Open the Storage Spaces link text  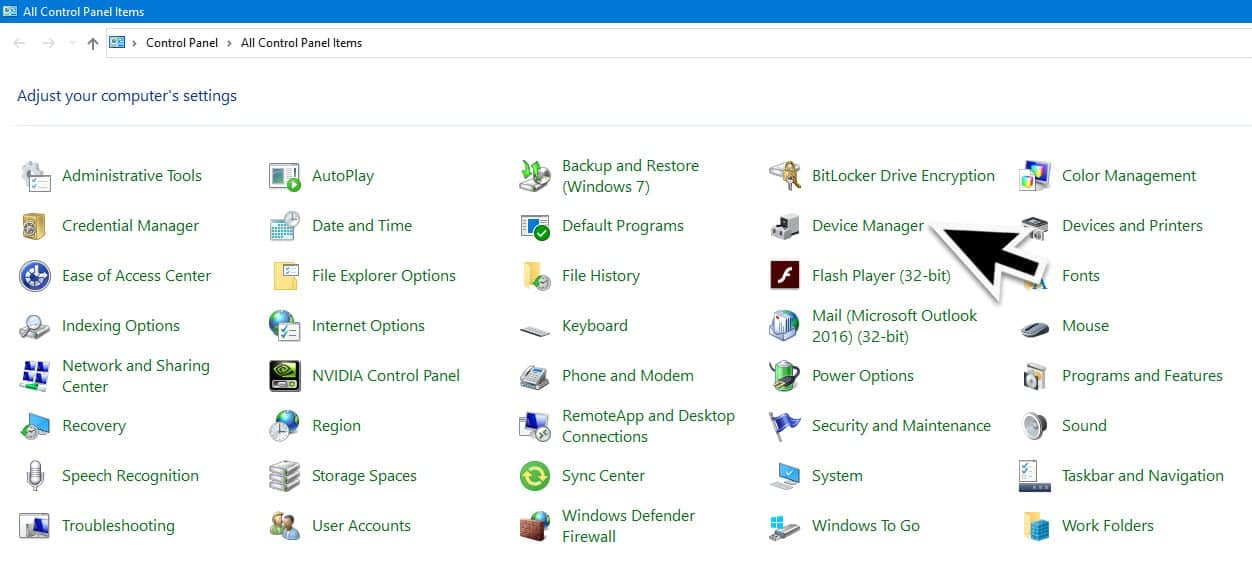point(364,476)
